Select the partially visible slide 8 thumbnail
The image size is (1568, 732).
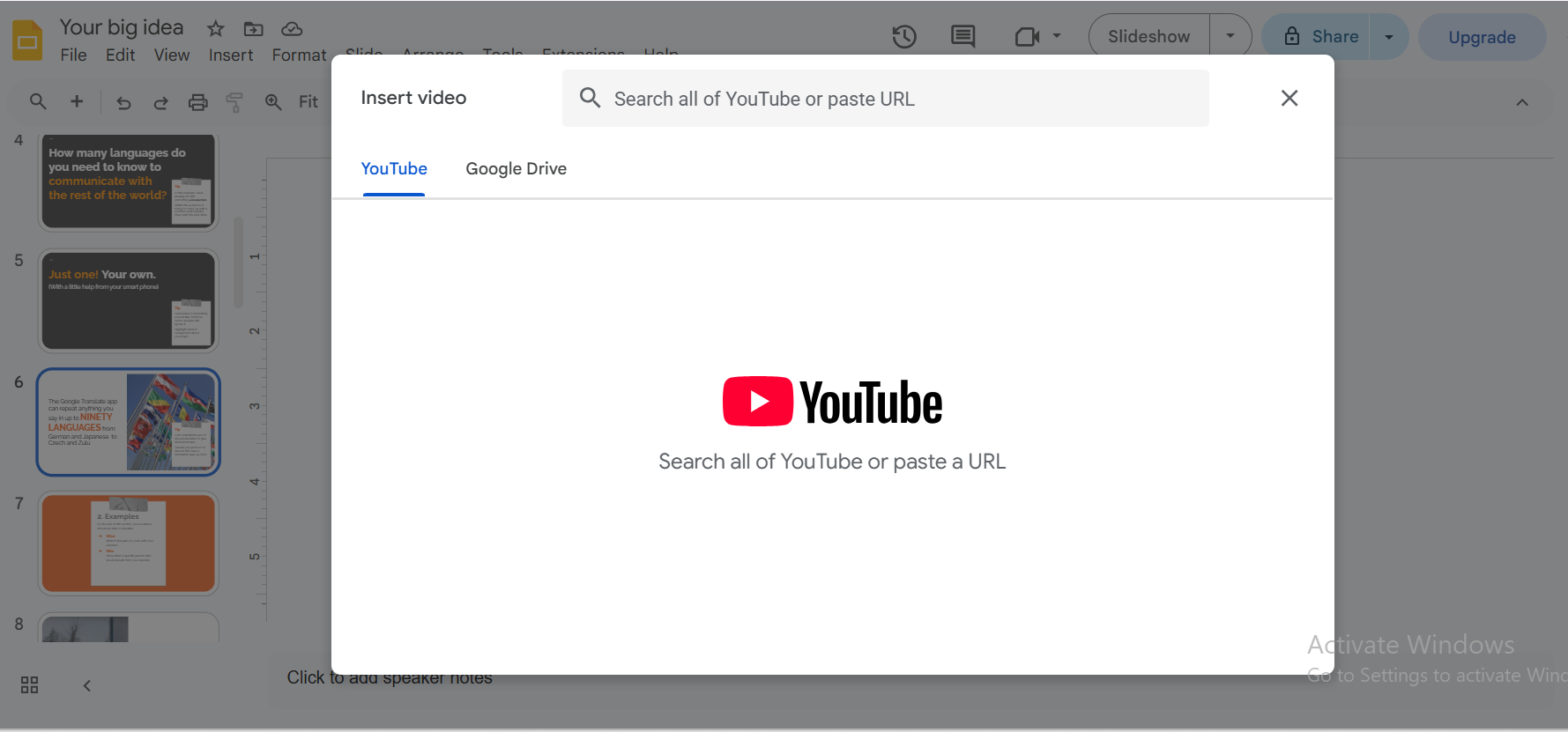[x=129, y=628]
